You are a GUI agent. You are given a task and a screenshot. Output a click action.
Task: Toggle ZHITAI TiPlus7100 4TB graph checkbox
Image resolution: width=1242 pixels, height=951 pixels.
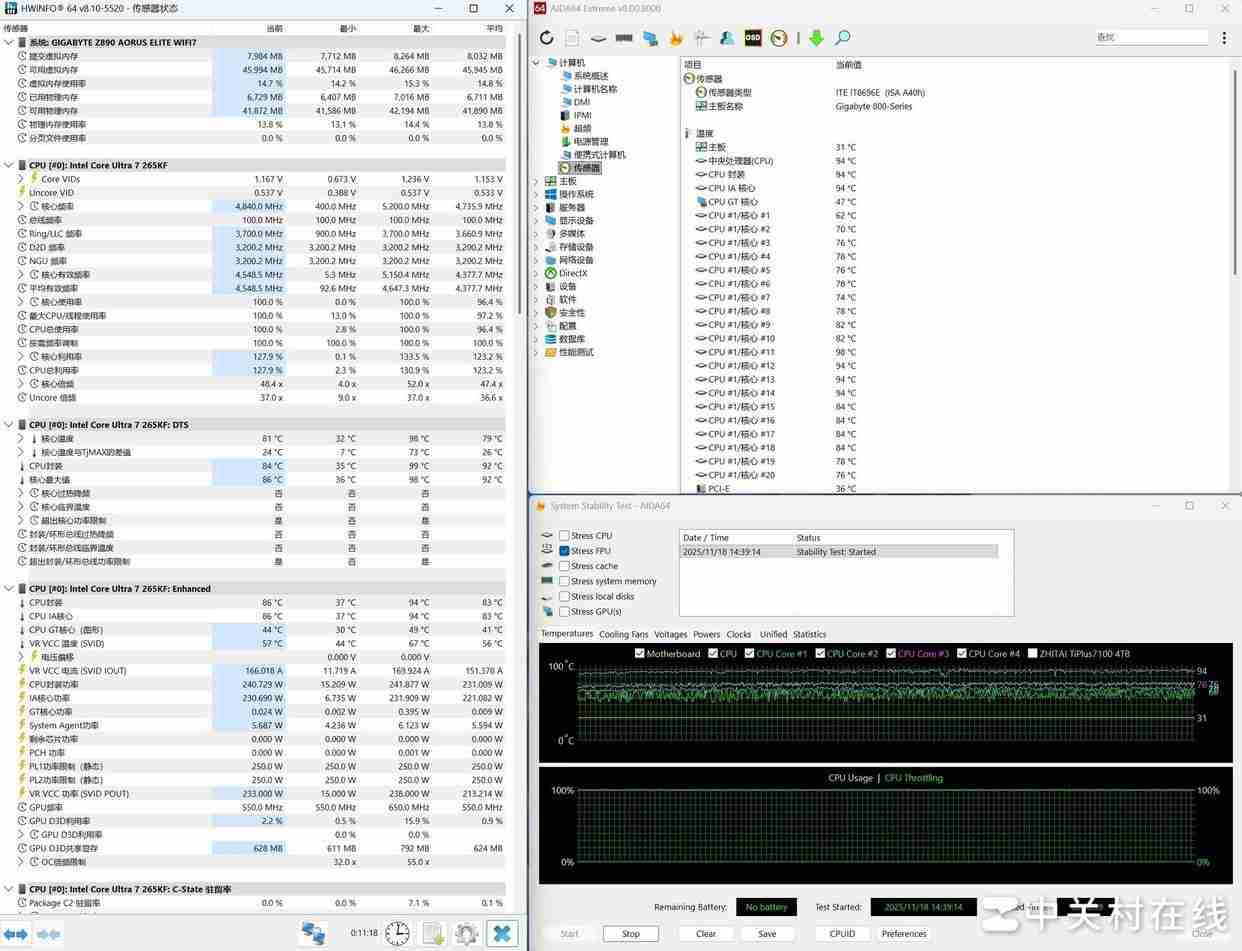pyautogui.click(x=1033, y=654)
